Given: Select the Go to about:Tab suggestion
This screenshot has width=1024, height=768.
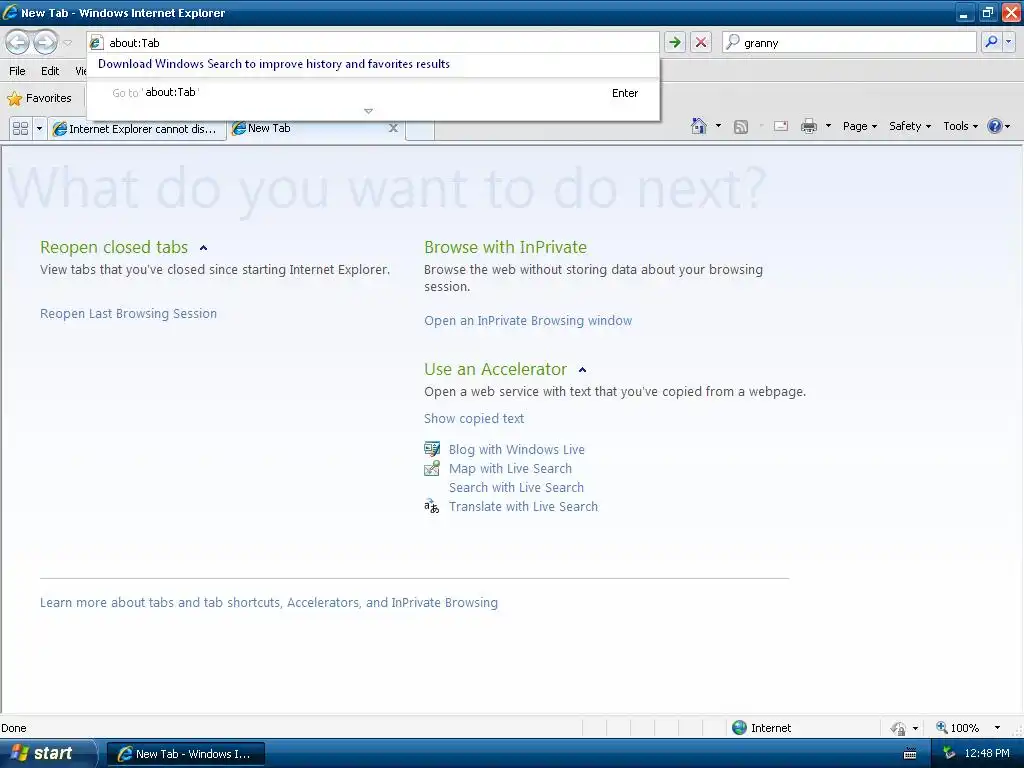Looking at the screenshot, I should pos(373,93).
